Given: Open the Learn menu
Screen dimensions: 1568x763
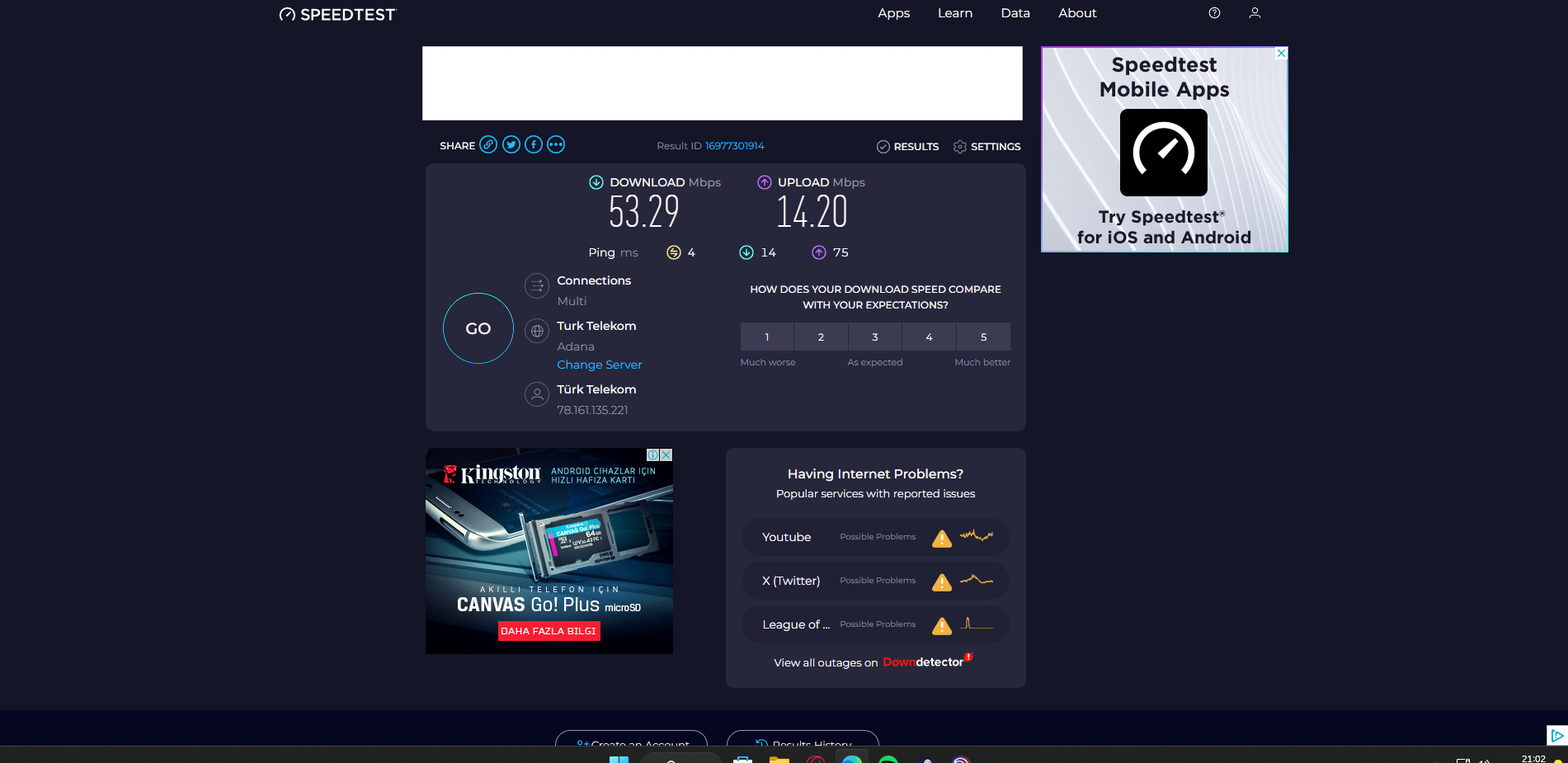Looking at the screenshot, I should 955,13.
